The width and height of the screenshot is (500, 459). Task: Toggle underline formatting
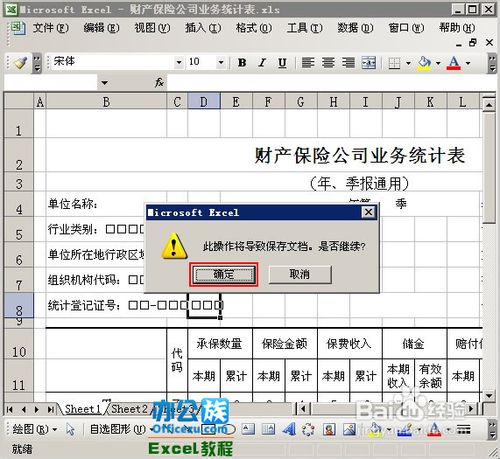tap(282, 62)
